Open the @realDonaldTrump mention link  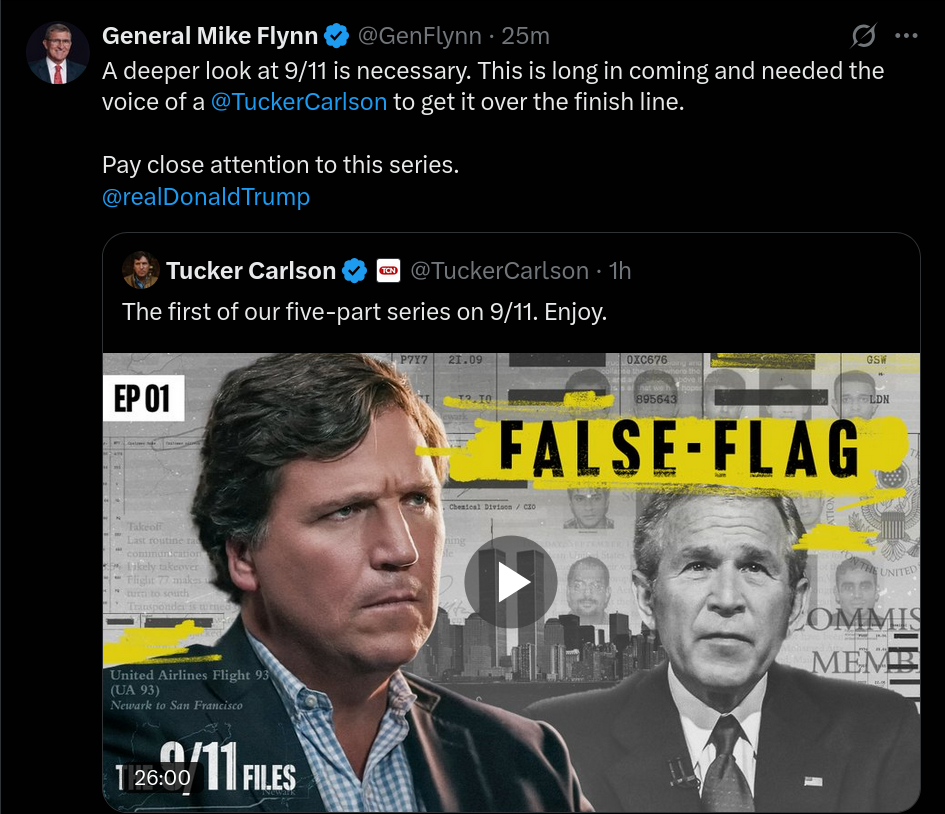tap(206, 197)
